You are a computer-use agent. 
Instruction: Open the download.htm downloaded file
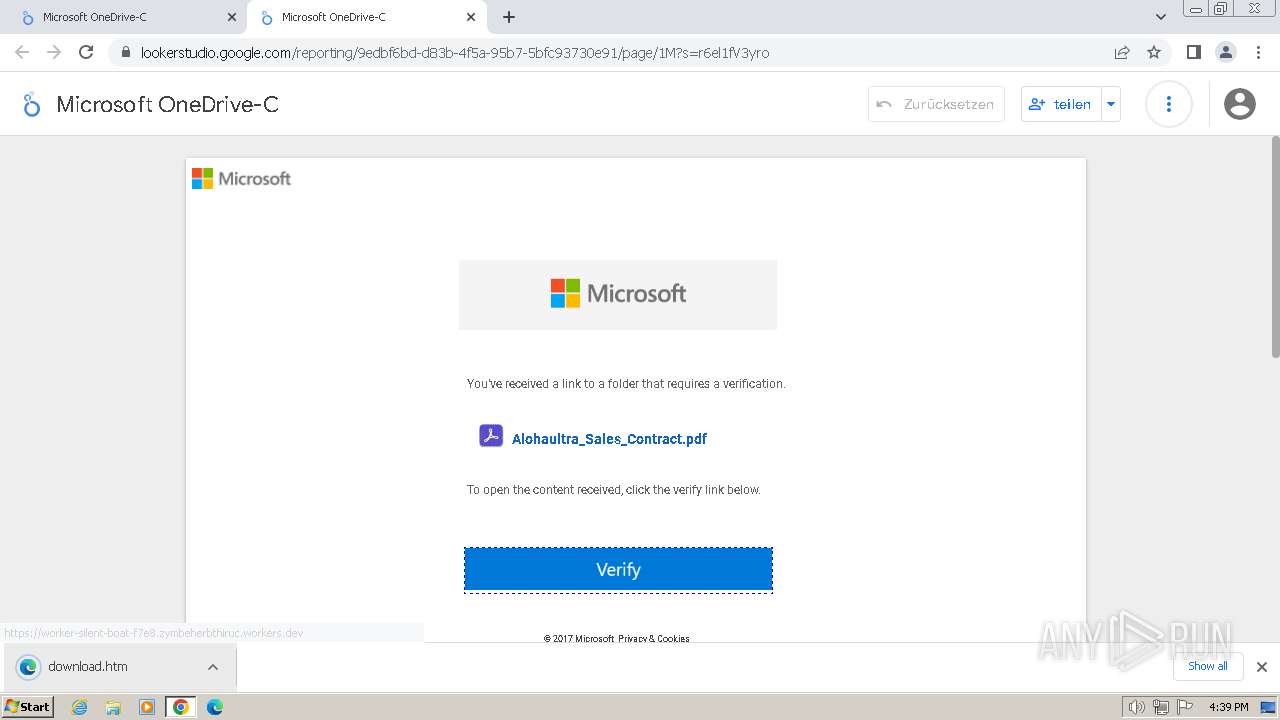coord(88,667)
